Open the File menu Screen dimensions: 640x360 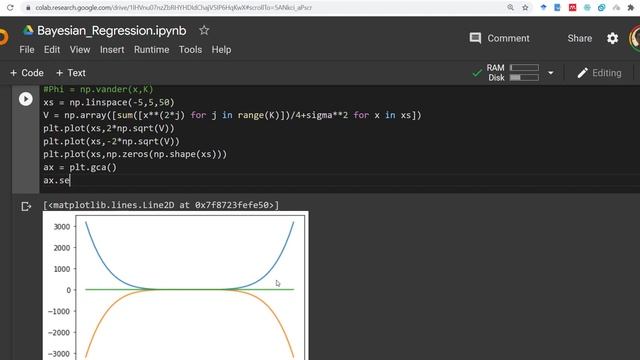(27, 50)
